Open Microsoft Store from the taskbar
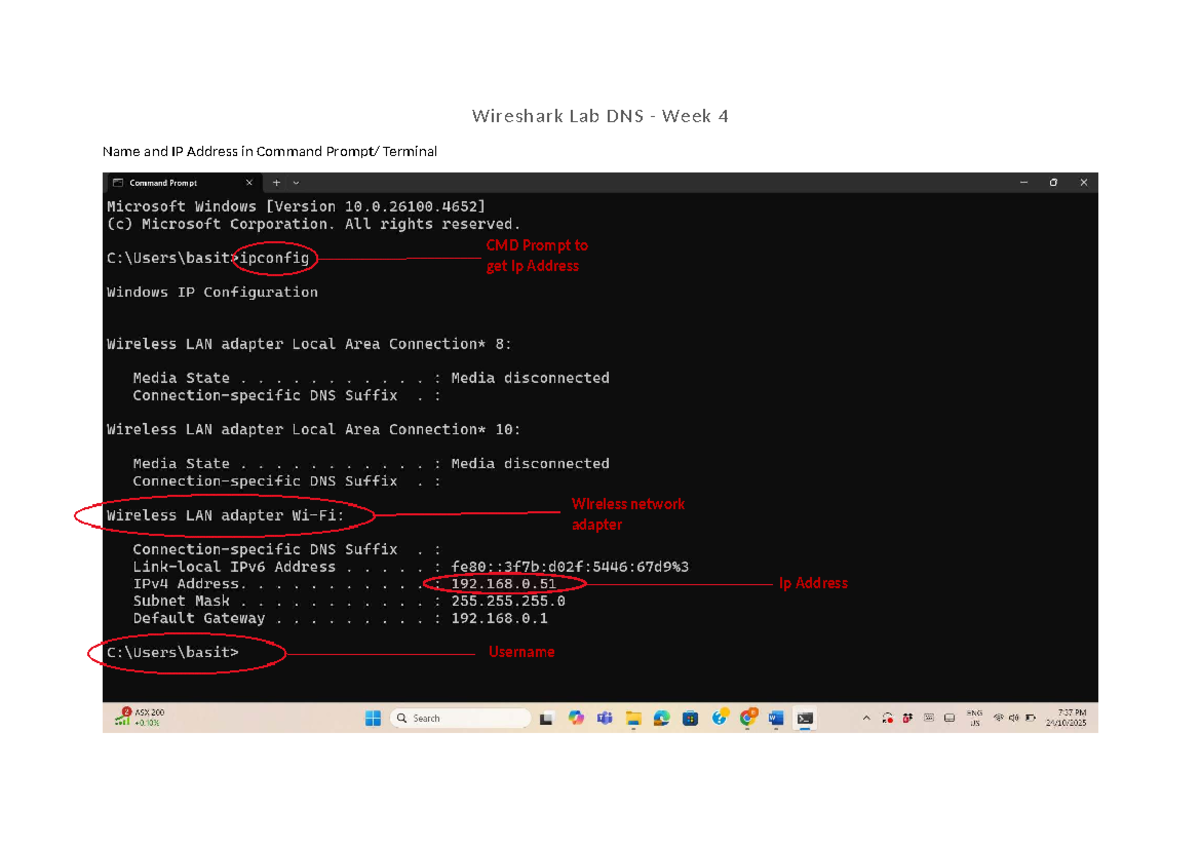This screenshot has width=1200, height=849. pos(690,718)
